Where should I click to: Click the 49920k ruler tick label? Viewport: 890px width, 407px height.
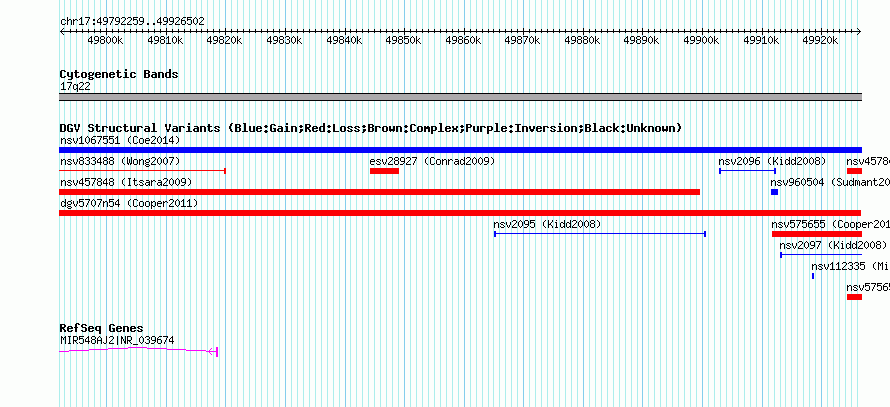(x=820, y=40)
